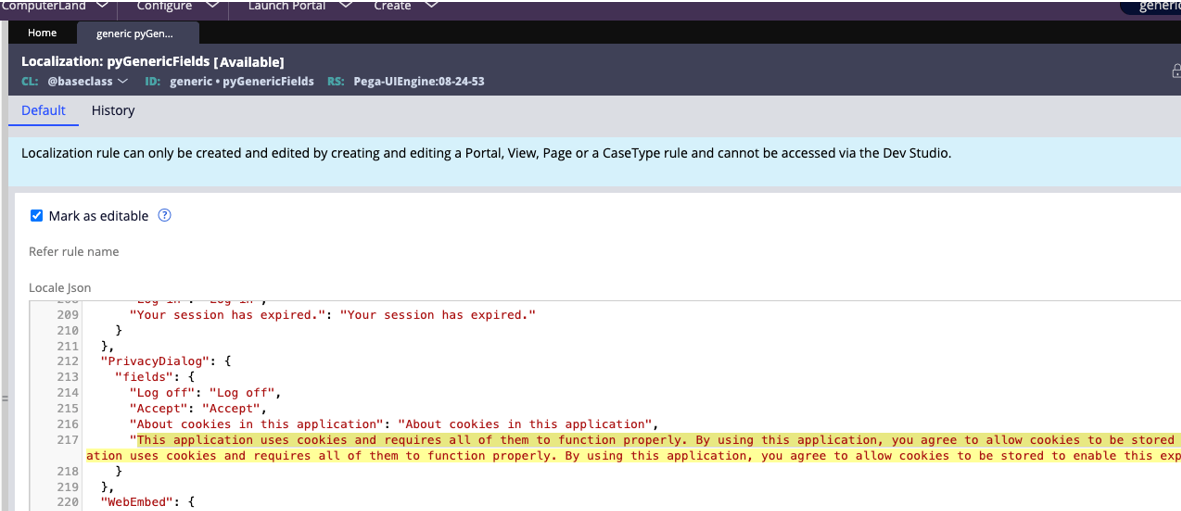Image resolution: width=1181 pixels, height=511 pixels.
Task: Expand the @baseclass class chevron
Action: pyautogui.click(x=123, y=81)
